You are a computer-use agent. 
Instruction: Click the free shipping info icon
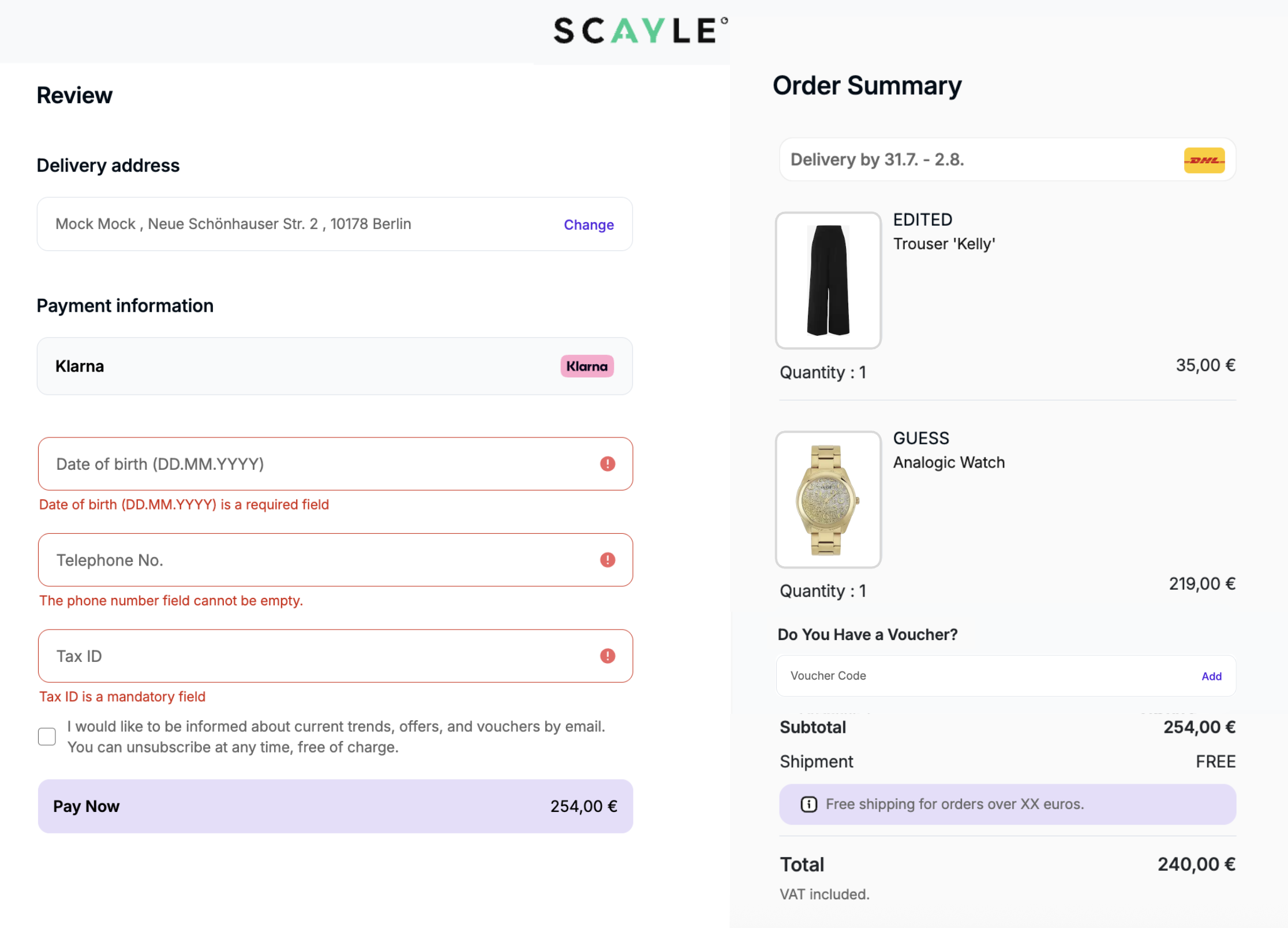click(808, 804)
